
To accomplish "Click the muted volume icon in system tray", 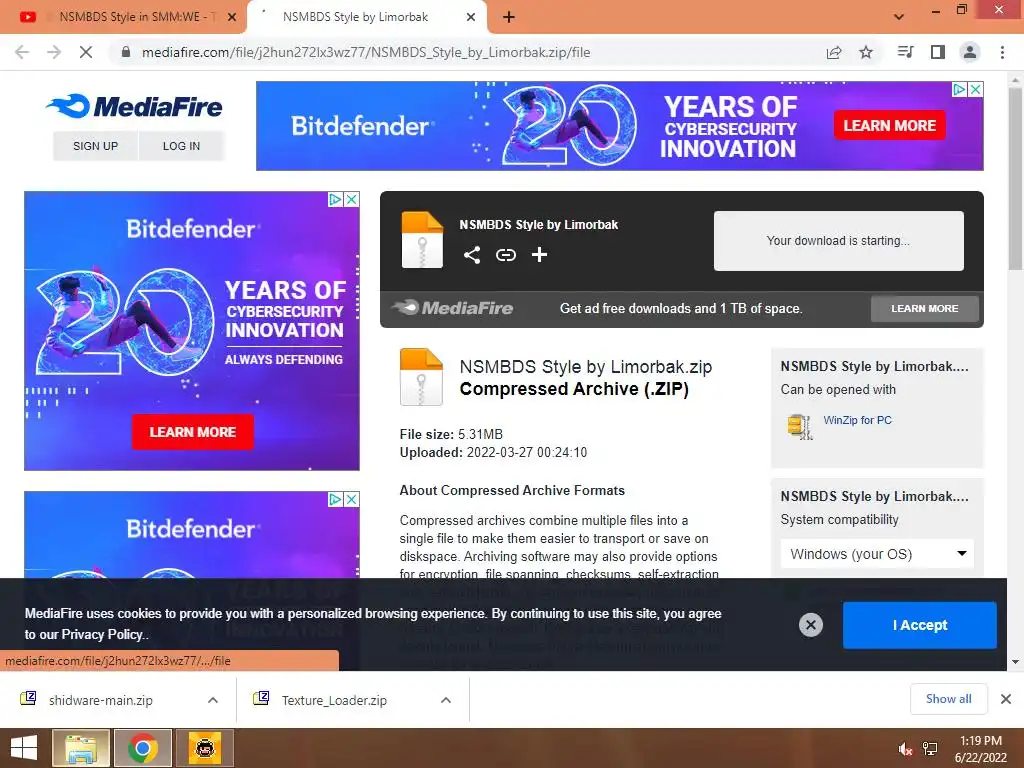I will [905, 749].
